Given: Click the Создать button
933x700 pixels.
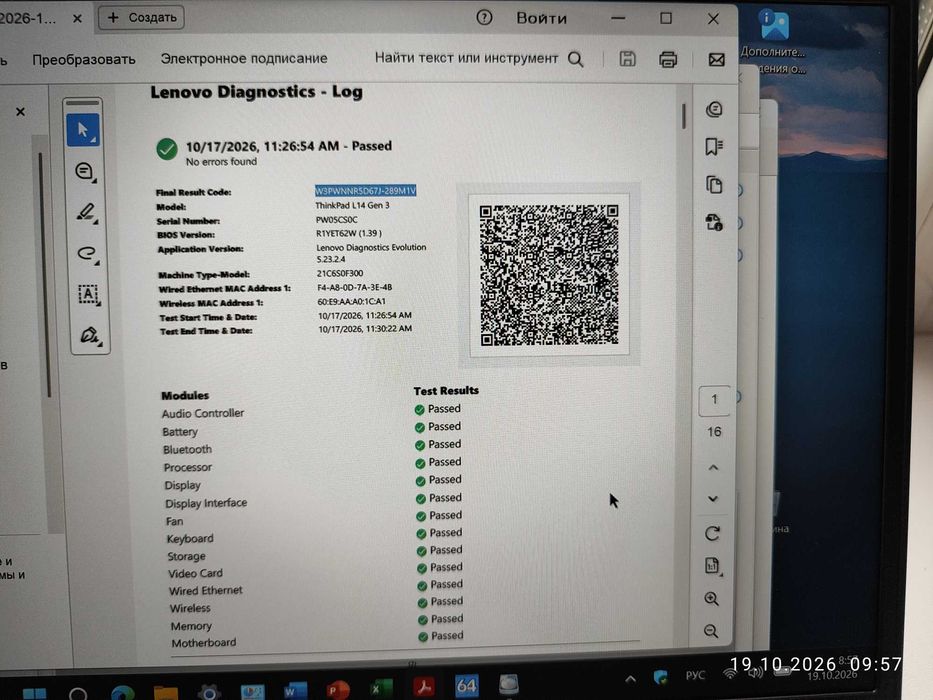Looking at the screenshot, I should click(x=142, y=17).
